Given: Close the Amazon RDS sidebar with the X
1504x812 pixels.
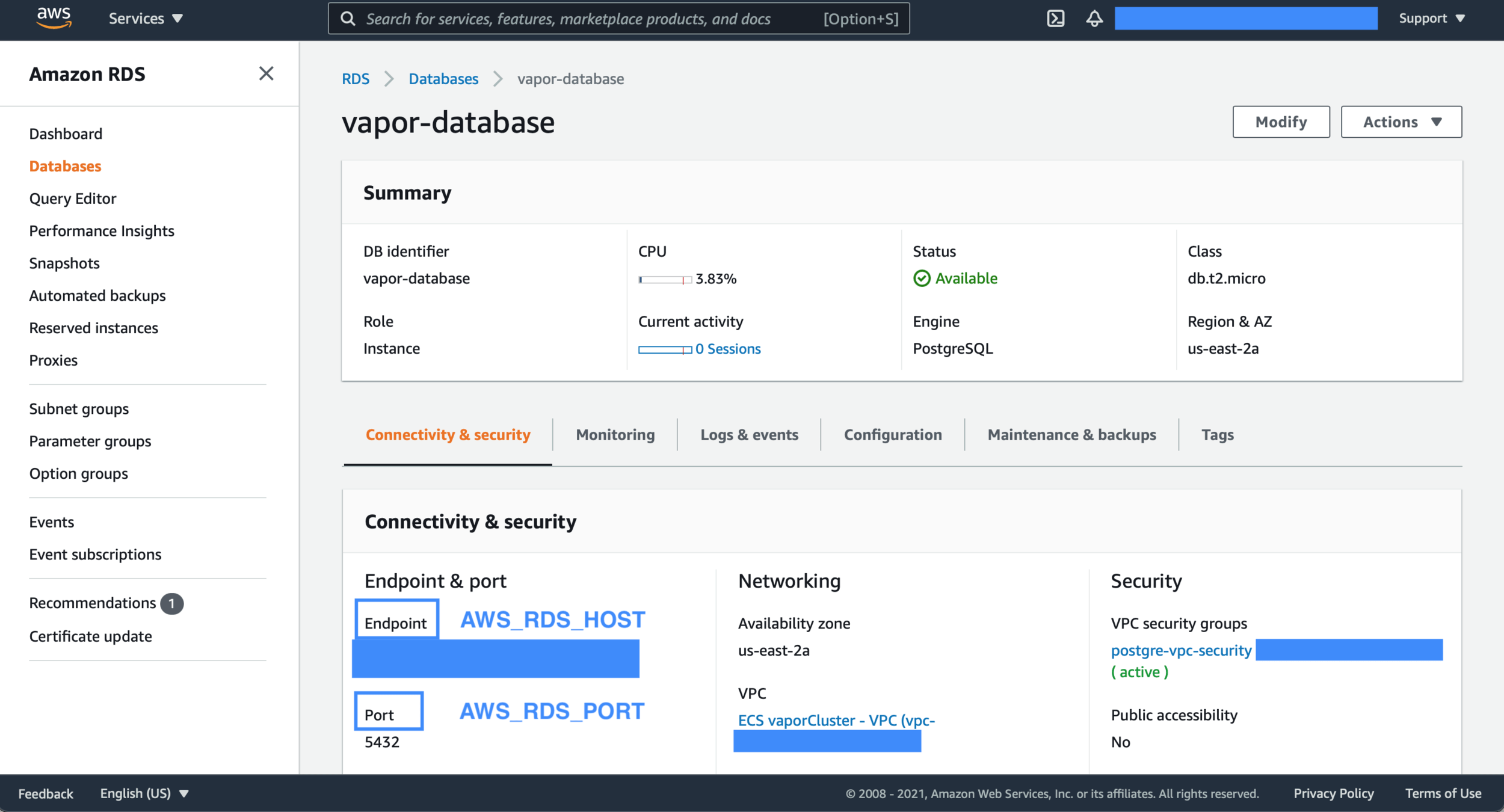Looking at the screenshot, I should pos(267,73).
